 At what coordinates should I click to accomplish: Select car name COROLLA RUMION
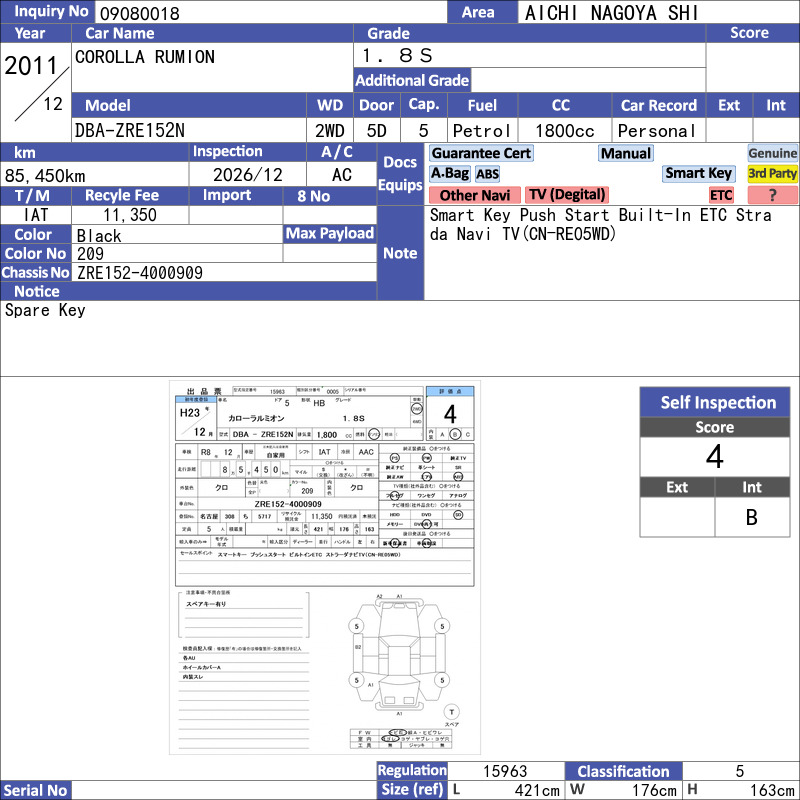click(x=145, y=57)
